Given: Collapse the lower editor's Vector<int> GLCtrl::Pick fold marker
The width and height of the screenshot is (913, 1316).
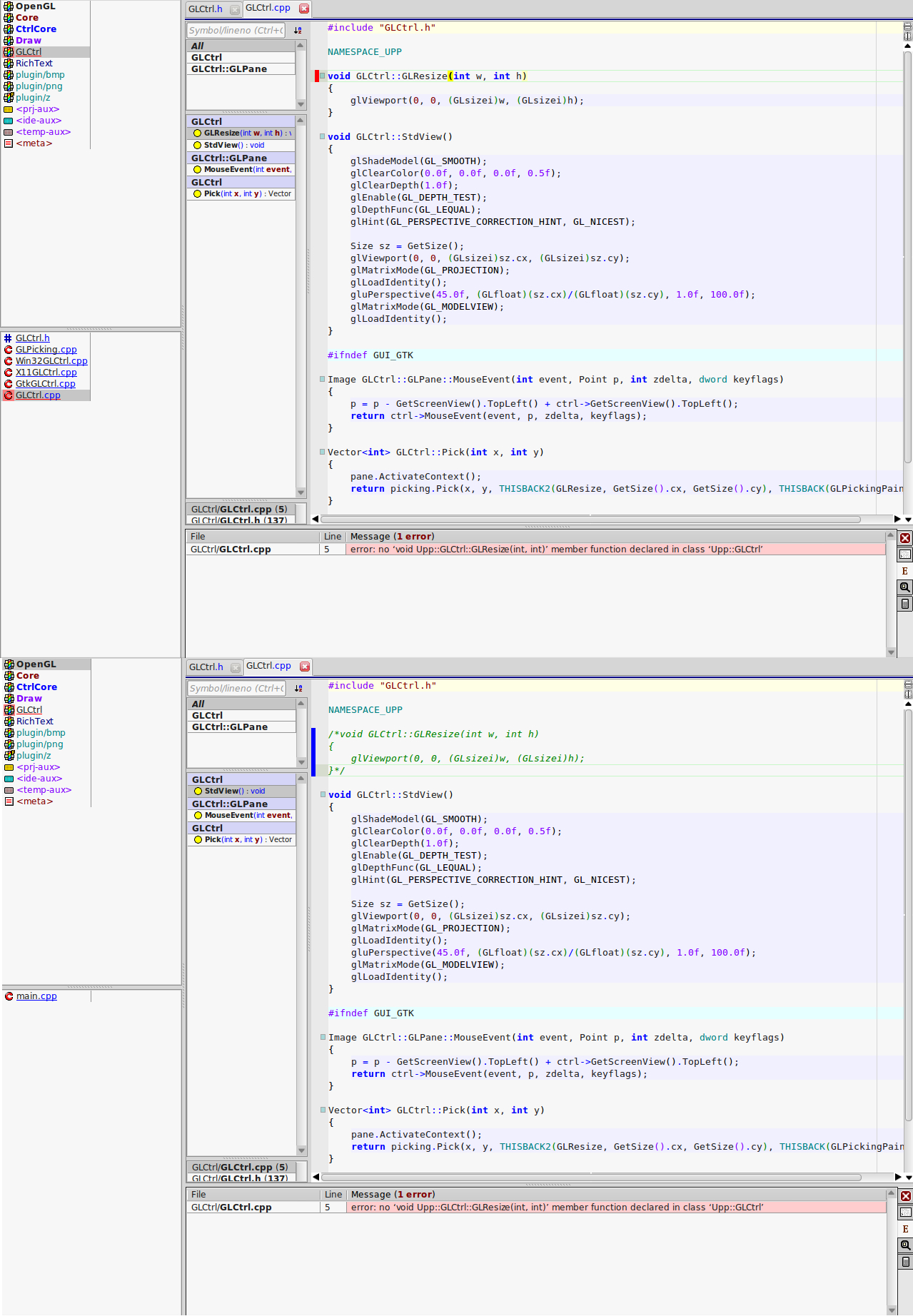Looking at the screenshot, I should (323, 1110).
